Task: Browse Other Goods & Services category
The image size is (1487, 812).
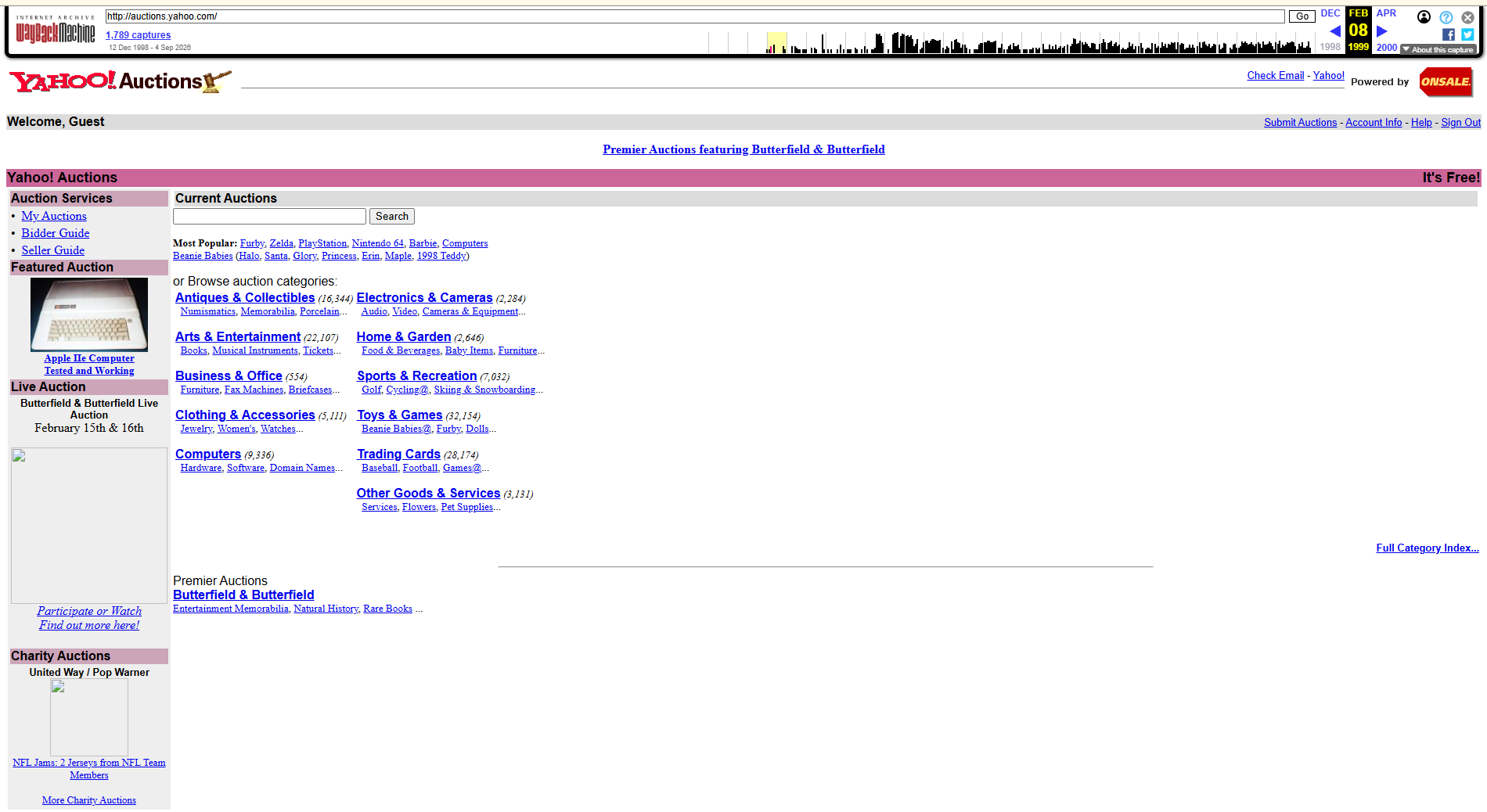Action: click(429, 494)
